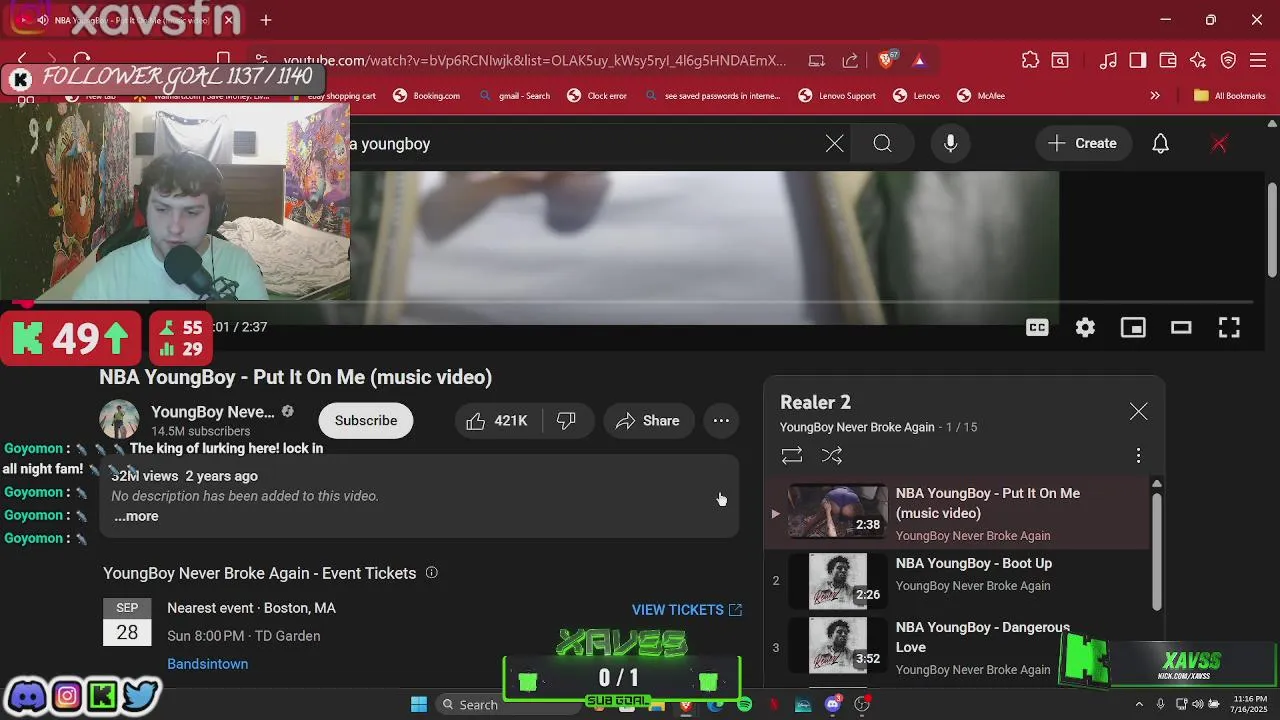Image resolution: width=1280 pixels, height=720 pixels.
Task: Like the video with 421K likes
Action: pyautogui.click(x=497, y=421)
